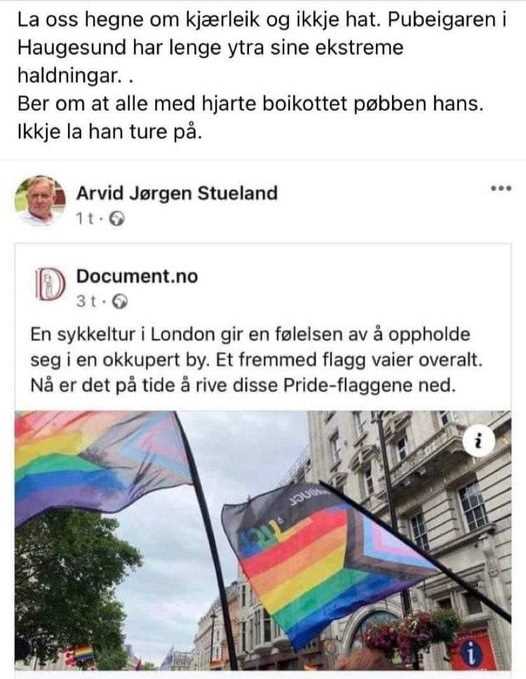Click Arvid Jørgen Stueland's profile picture
The width and height of the screenshot is (526, 679).
click(40, 201)
